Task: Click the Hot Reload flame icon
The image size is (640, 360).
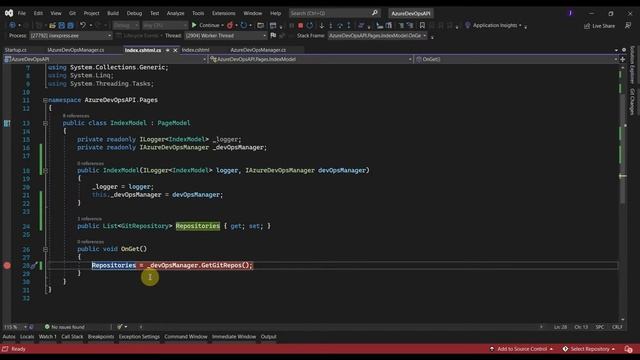Action: pos(230,25)
